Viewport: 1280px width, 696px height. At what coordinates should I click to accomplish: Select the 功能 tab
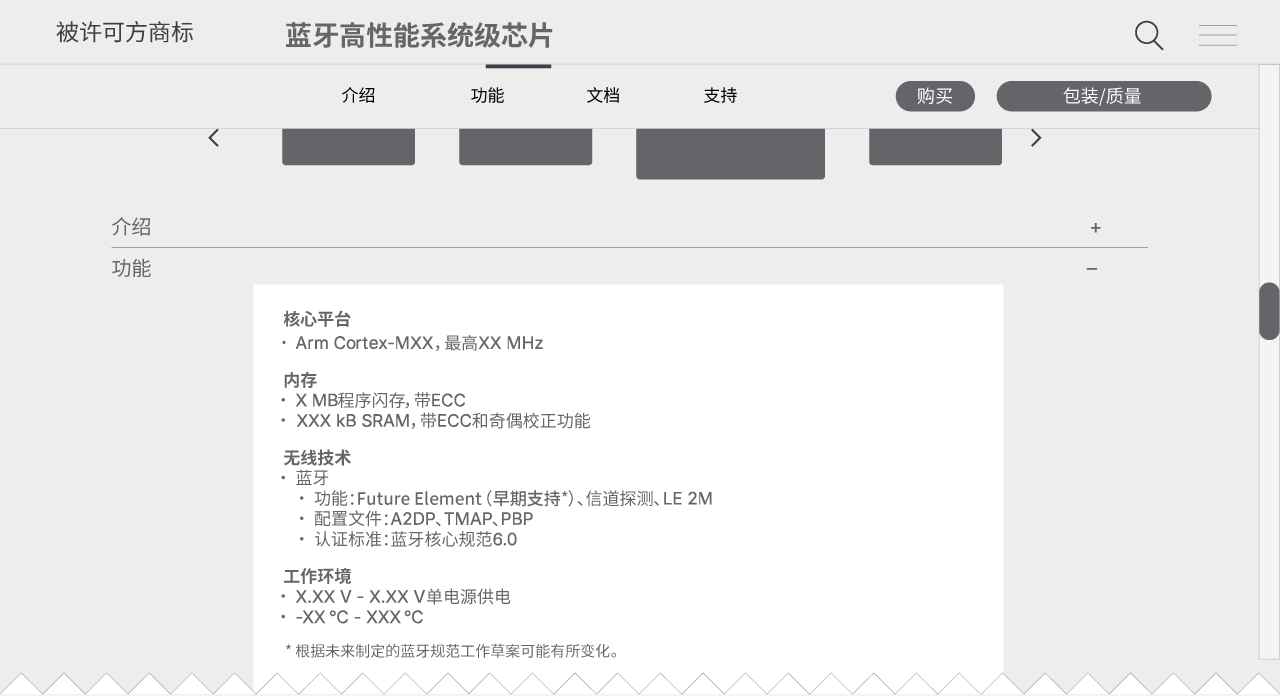(x=487, y=96)
